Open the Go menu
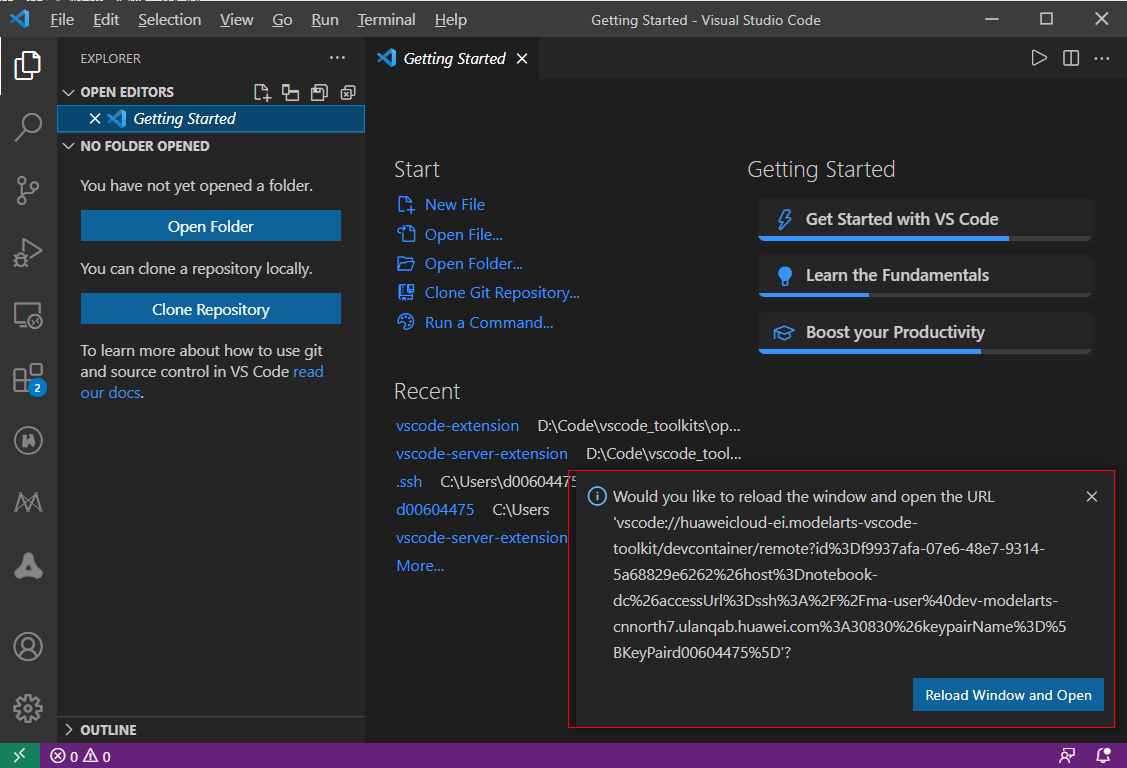 click(282, 20)
